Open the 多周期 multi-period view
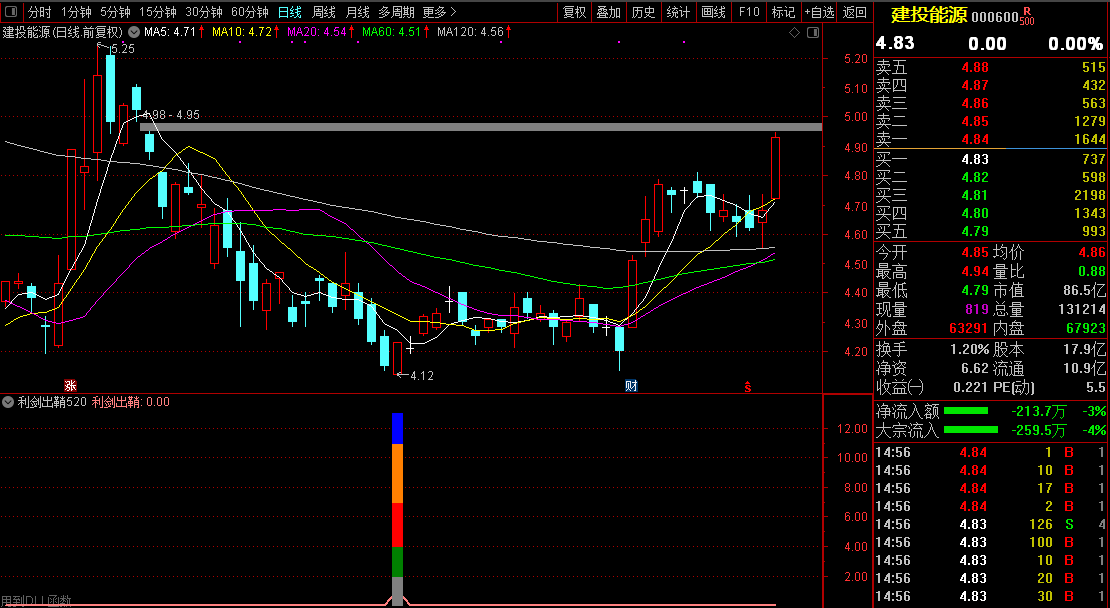Screen dimensions: 1110x608 point(396,12)
